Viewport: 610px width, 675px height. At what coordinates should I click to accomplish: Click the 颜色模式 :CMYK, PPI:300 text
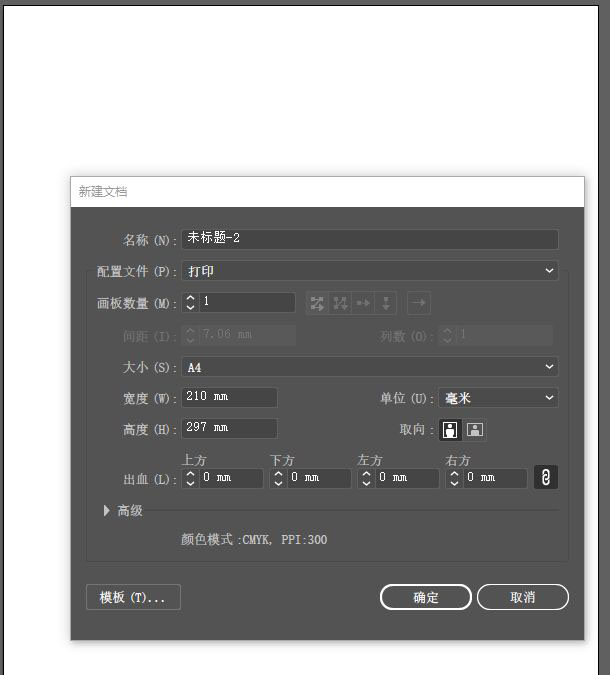click(254, 540)
